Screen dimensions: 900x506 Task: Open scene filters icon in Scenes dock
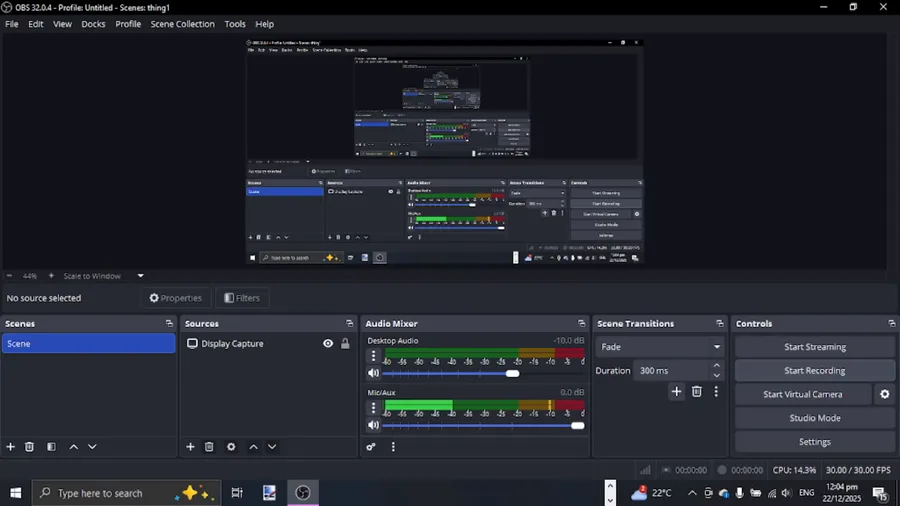click(x=51, y=447)
